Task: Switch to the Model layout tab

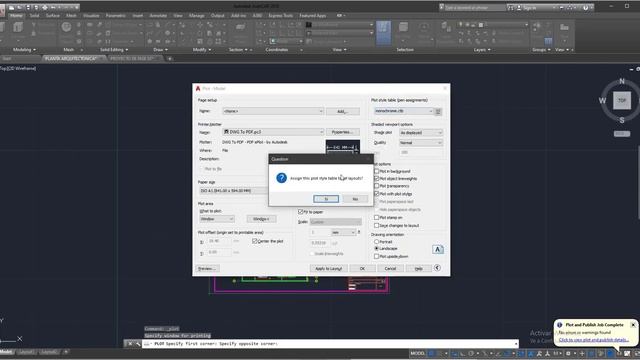Action: [6, 352]
